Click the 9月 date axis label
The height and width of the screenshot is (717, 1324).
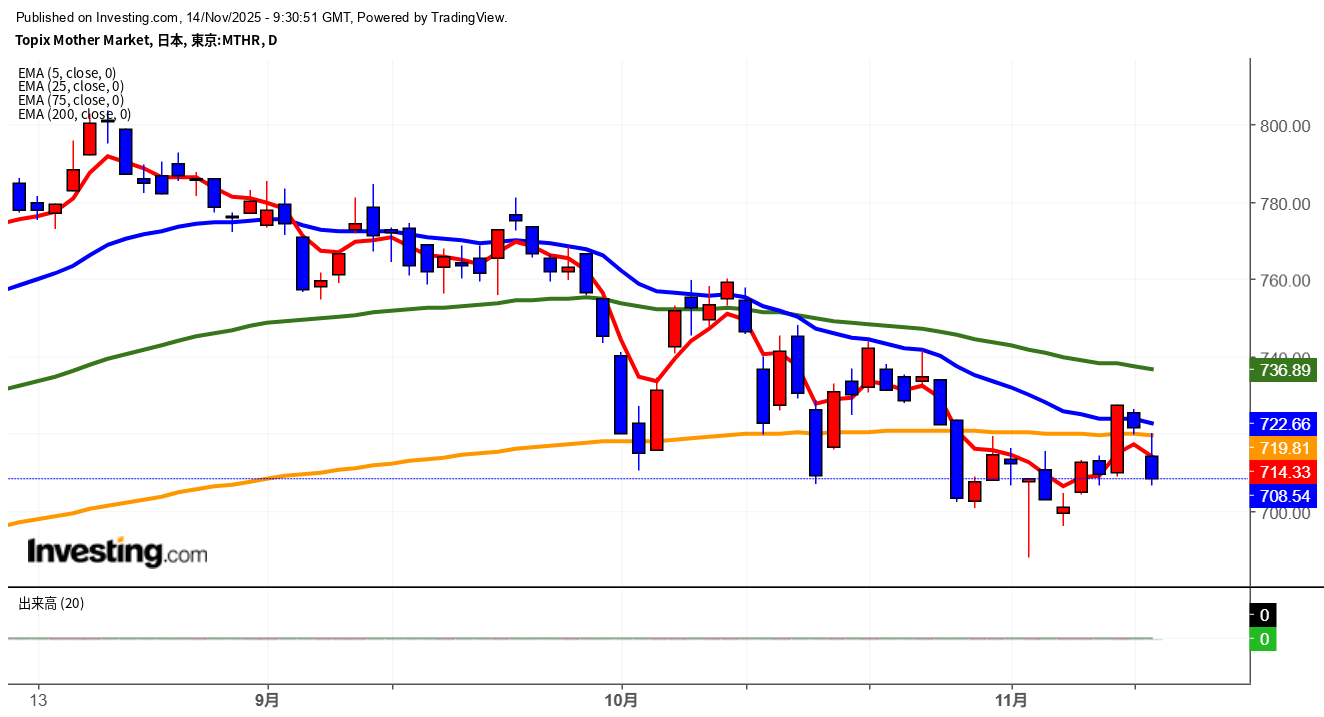(267, 699)
